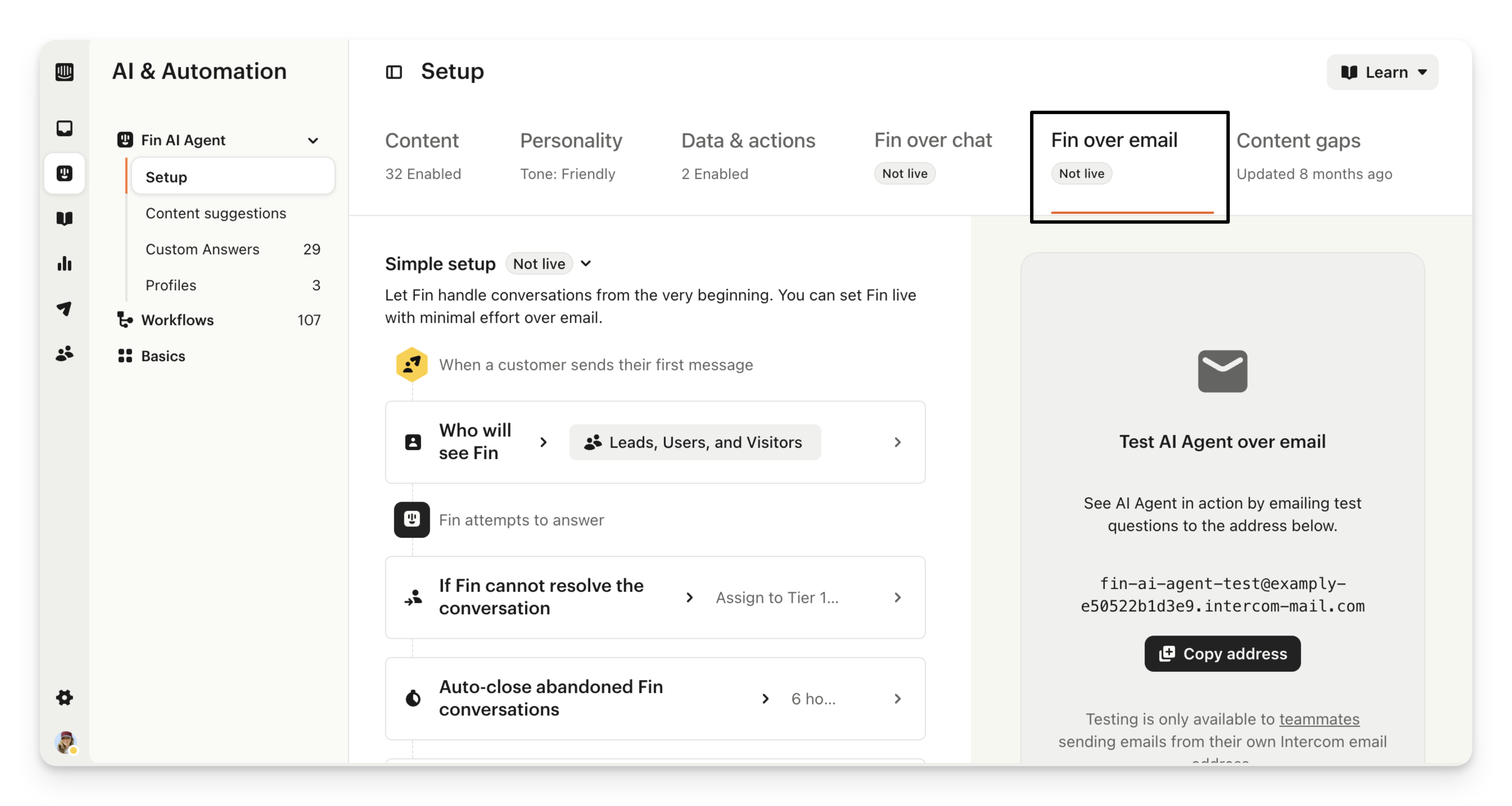The height and width of the screenshot is (806, 1512).
Task: Follow the teammates link
Action: point(1319,719)
